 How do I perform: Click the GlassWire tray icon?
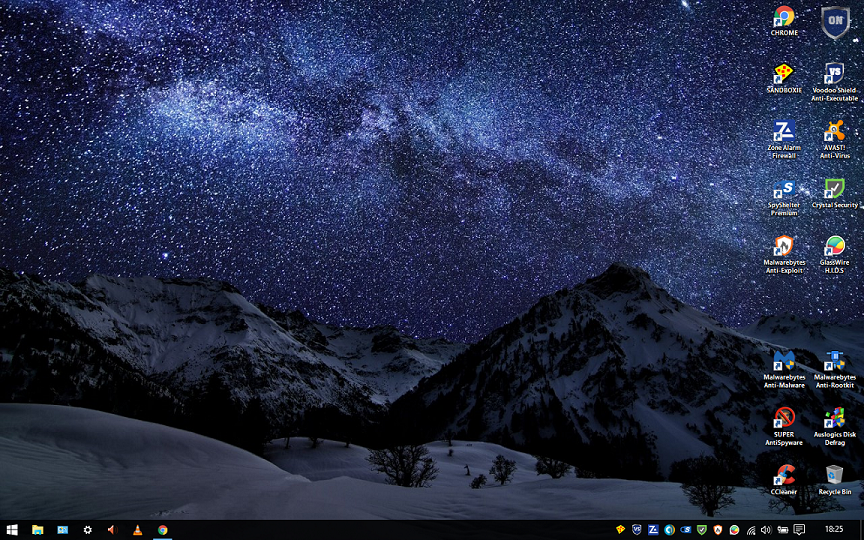[734, 530]
